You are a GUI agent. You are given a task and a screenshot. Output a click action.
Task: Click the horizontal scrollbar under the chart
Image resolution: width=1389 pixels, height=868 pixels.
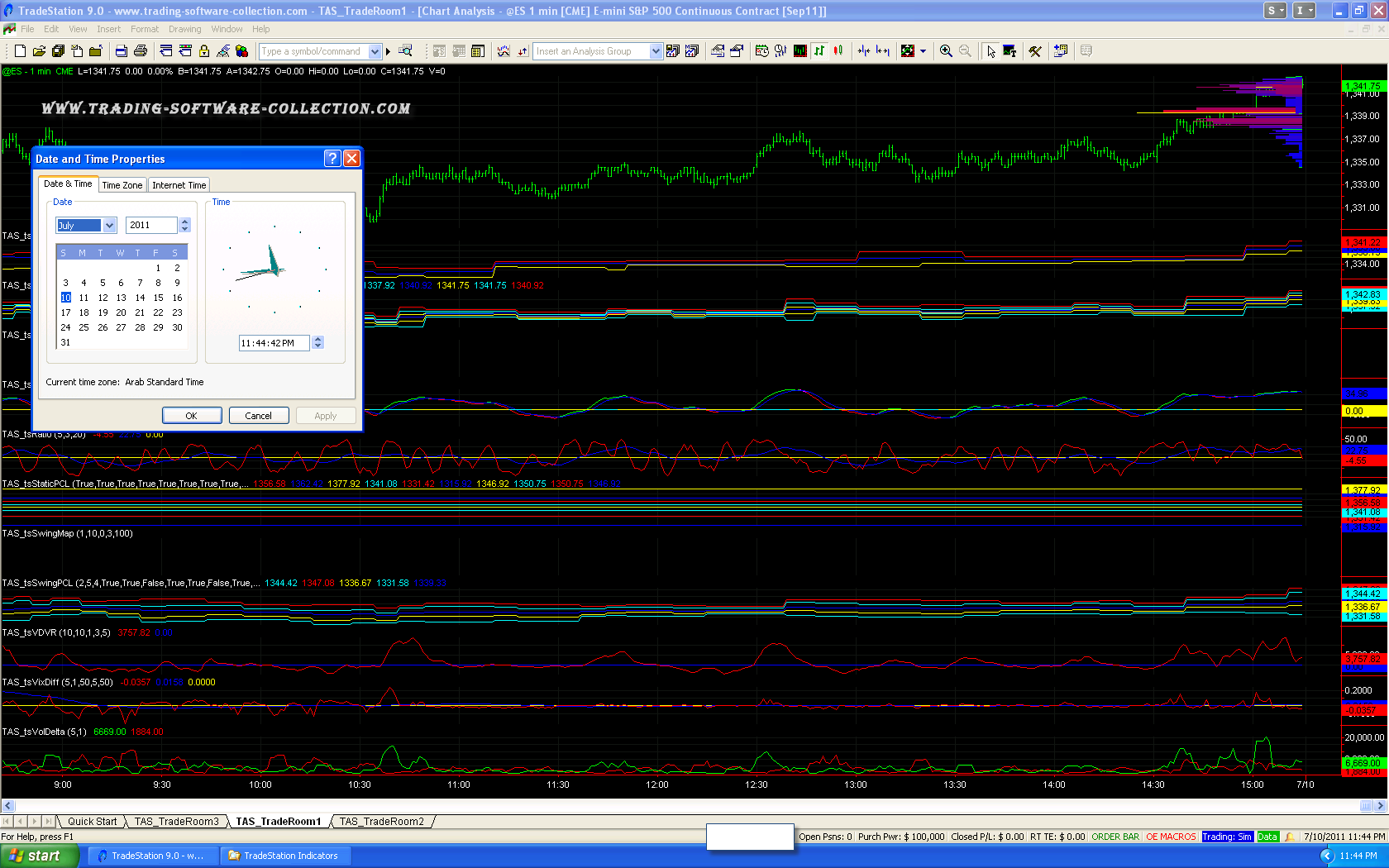coord(686,806)
